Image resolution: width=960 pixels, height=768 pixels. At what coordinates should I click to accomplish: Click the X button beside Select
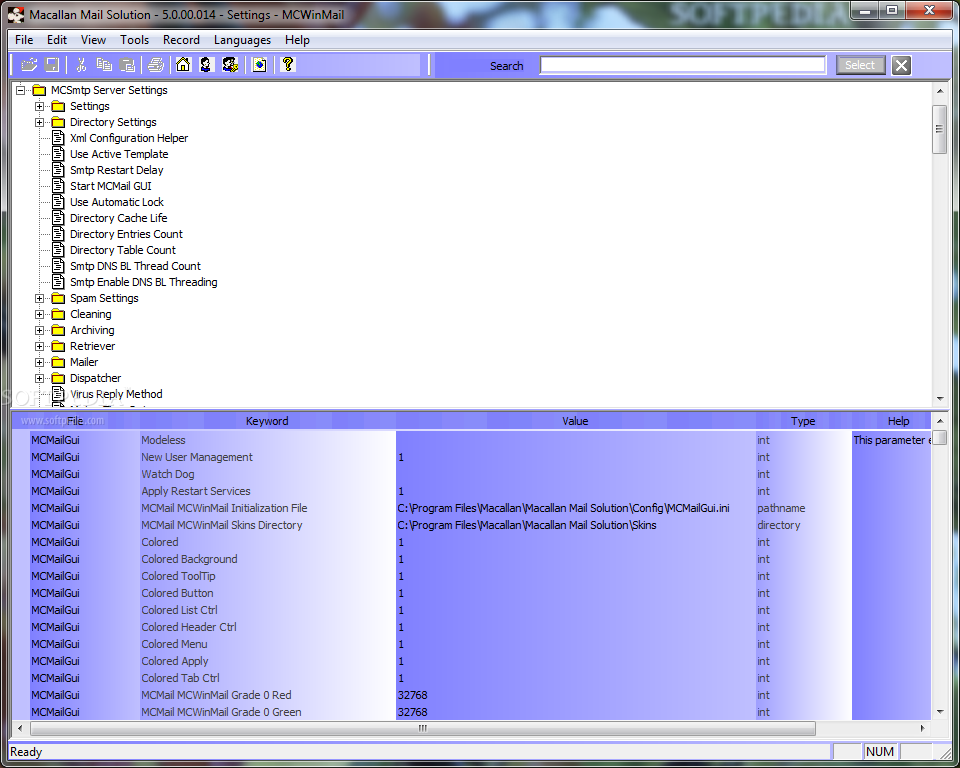901,65
